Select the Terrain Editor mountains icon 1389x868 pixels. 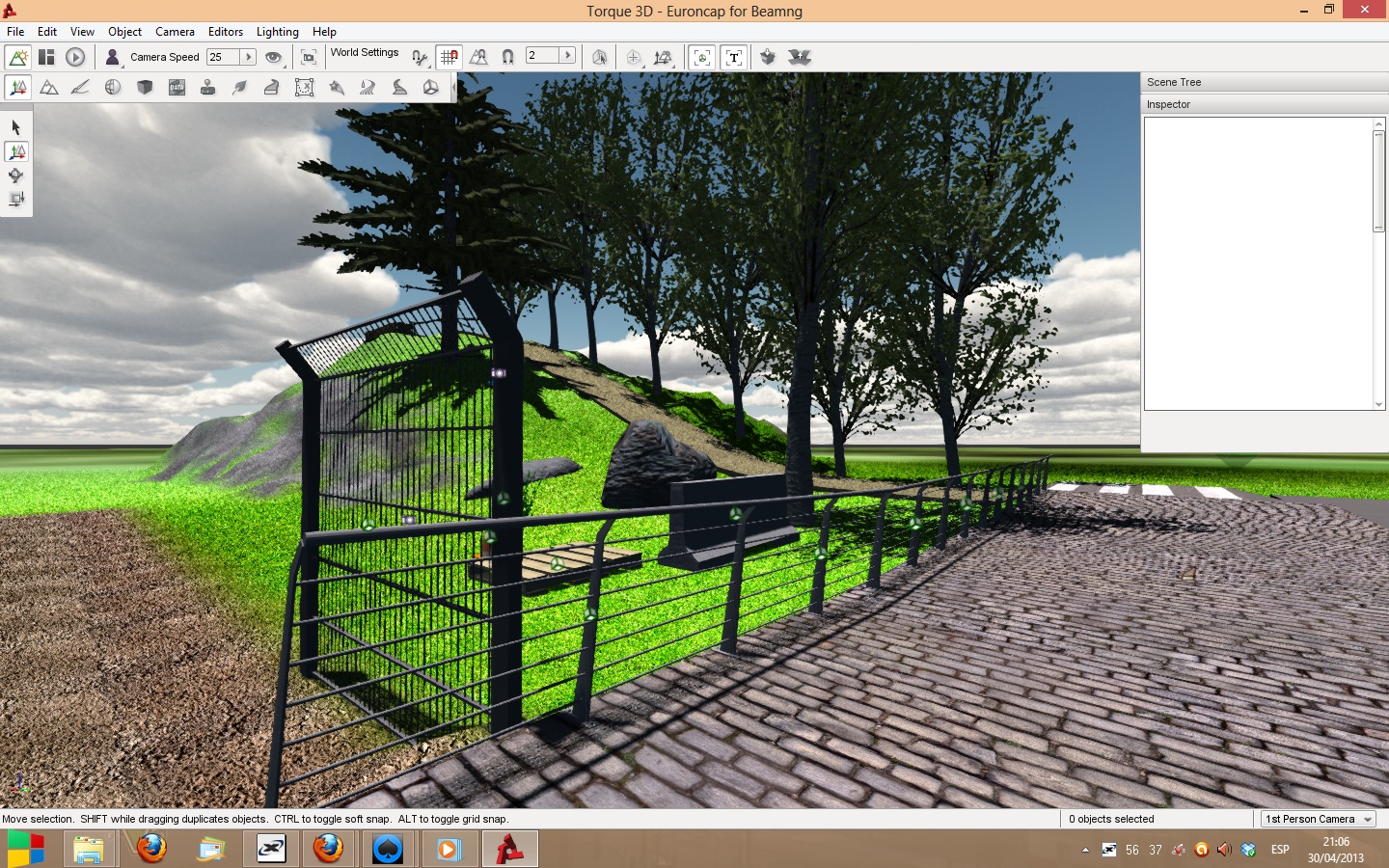click(49, 88)
